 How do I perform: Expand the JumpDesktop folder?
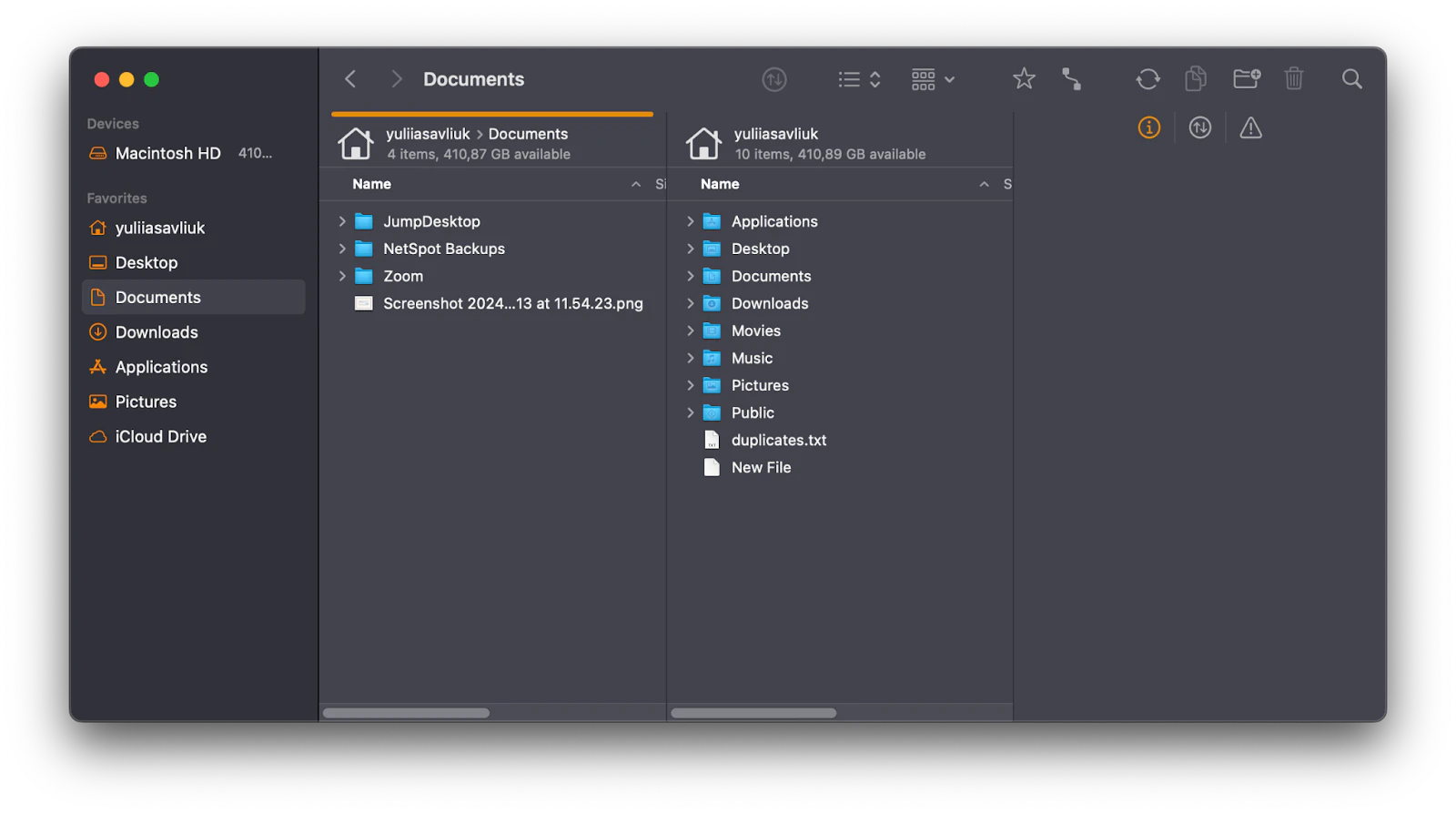pyautogui.click(x=342, y=221)
